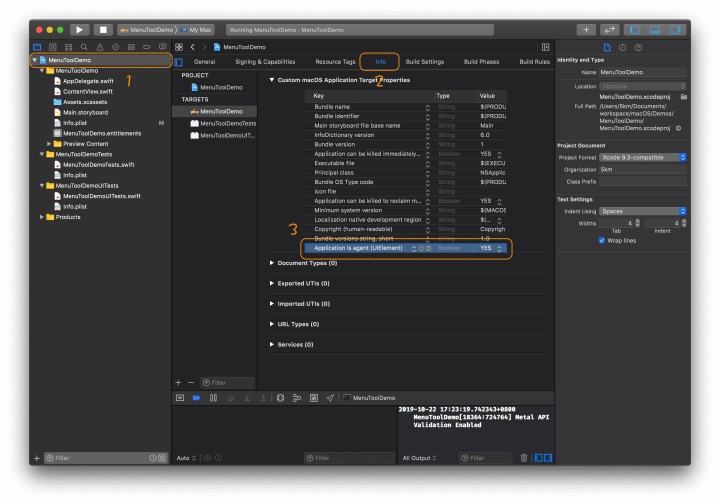The width and height of the screenshot is (720, 504).
Task: Select MenuToolDemo.entitlements file
Action: click(x=102, y=134)
